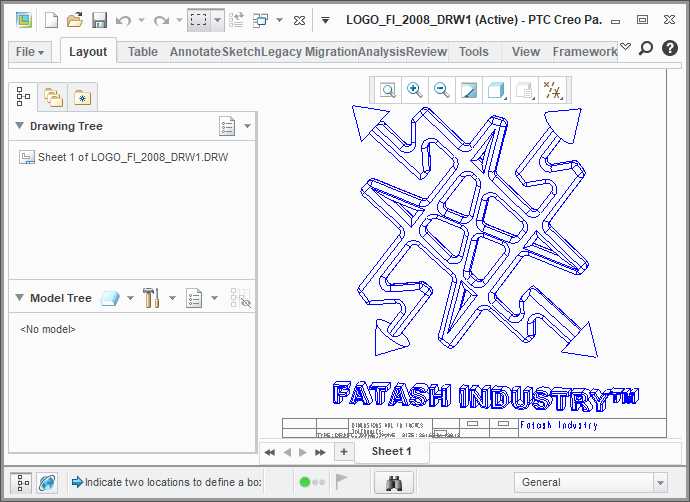The width and height of the screenshot is (690, 502).
Task: Open command search magnifier icon
Action: coord(646,48)
